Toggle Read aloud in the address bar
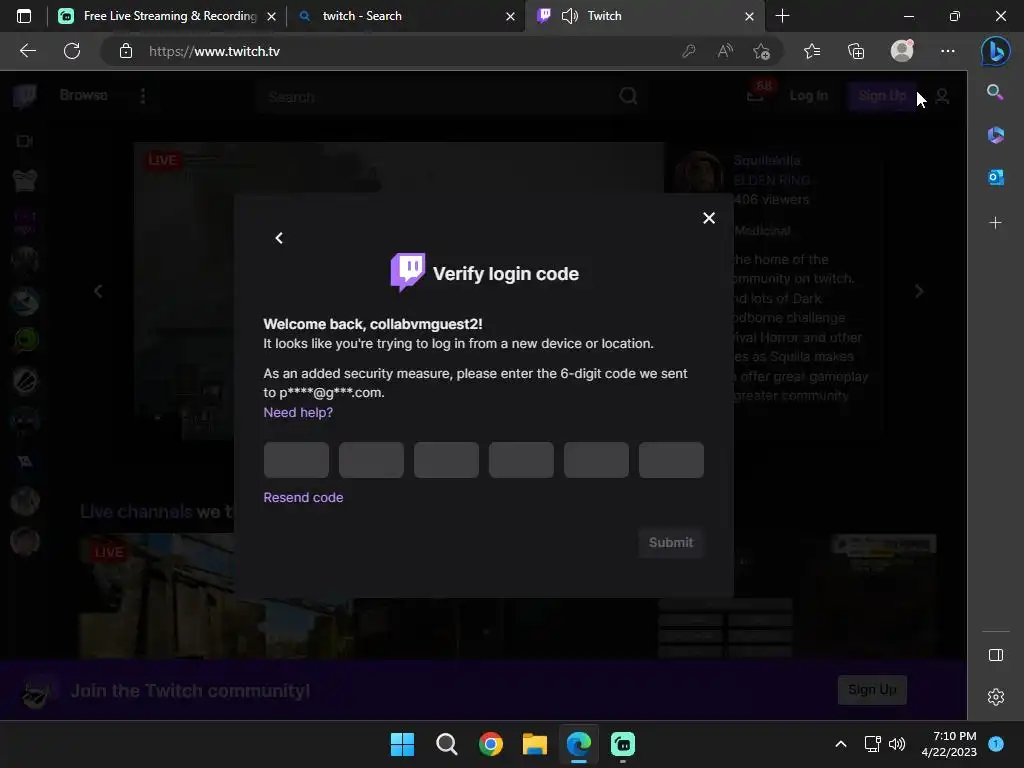This screenshot has height=768, width=1024. click(725, 51)
